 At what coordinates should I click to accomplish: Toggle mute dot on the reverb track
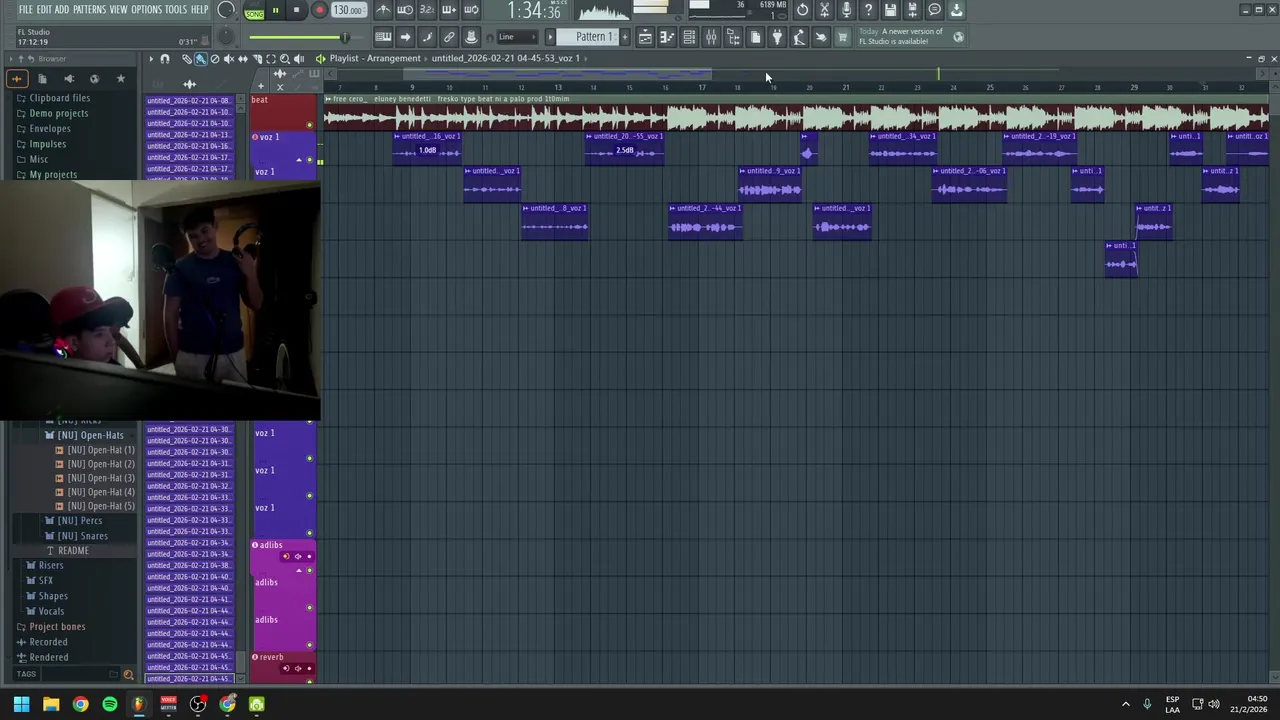tap(309, 680)
